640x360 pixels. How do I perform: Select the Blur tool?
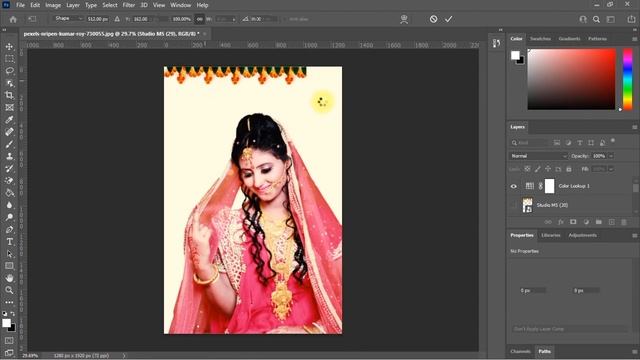(9, 205)
